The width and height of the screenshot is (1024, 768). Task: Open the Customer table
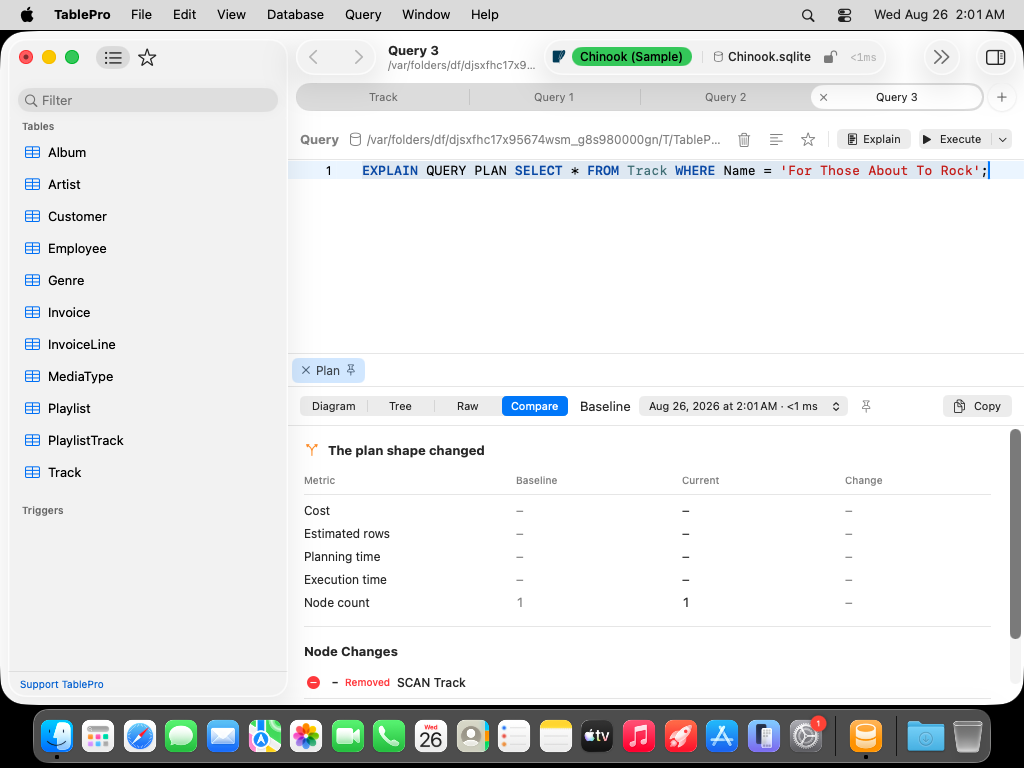[77, 216]
